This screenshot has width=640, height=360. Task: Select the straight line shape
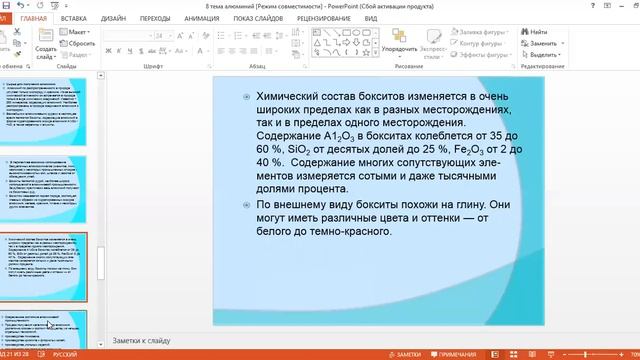(327, 32)
